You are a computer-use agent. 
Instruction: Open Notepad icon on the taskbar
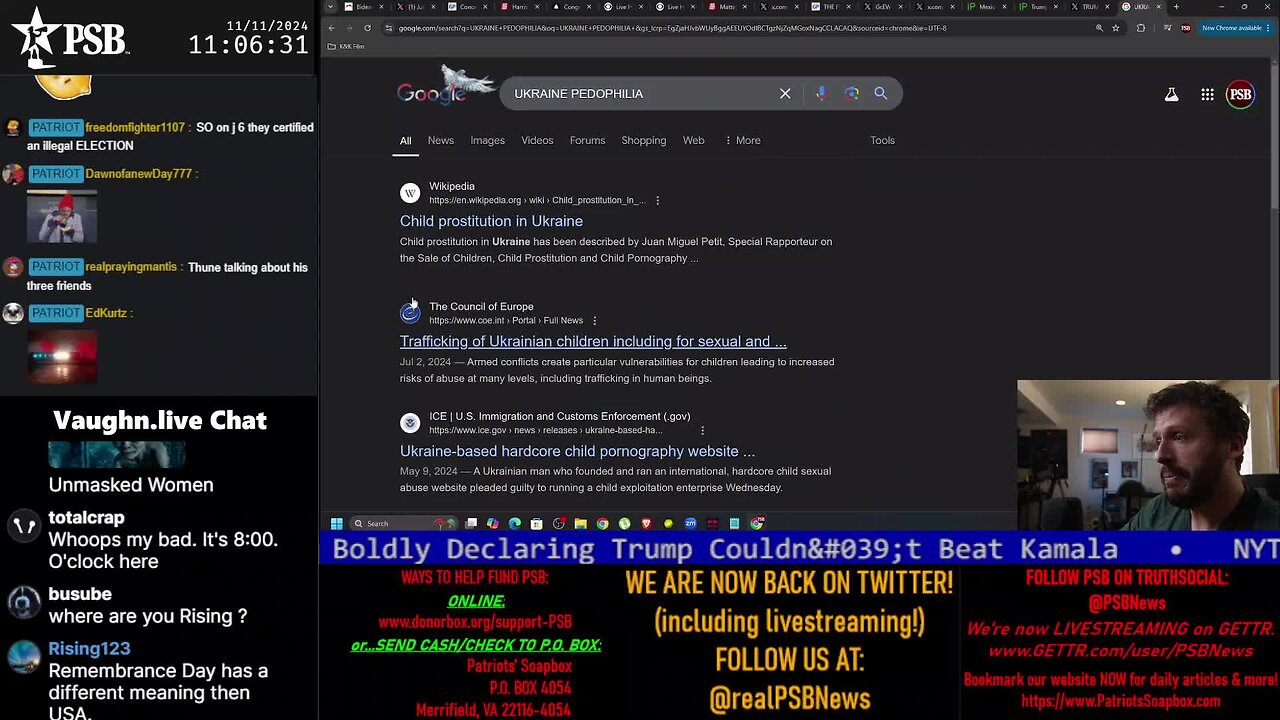734,523
